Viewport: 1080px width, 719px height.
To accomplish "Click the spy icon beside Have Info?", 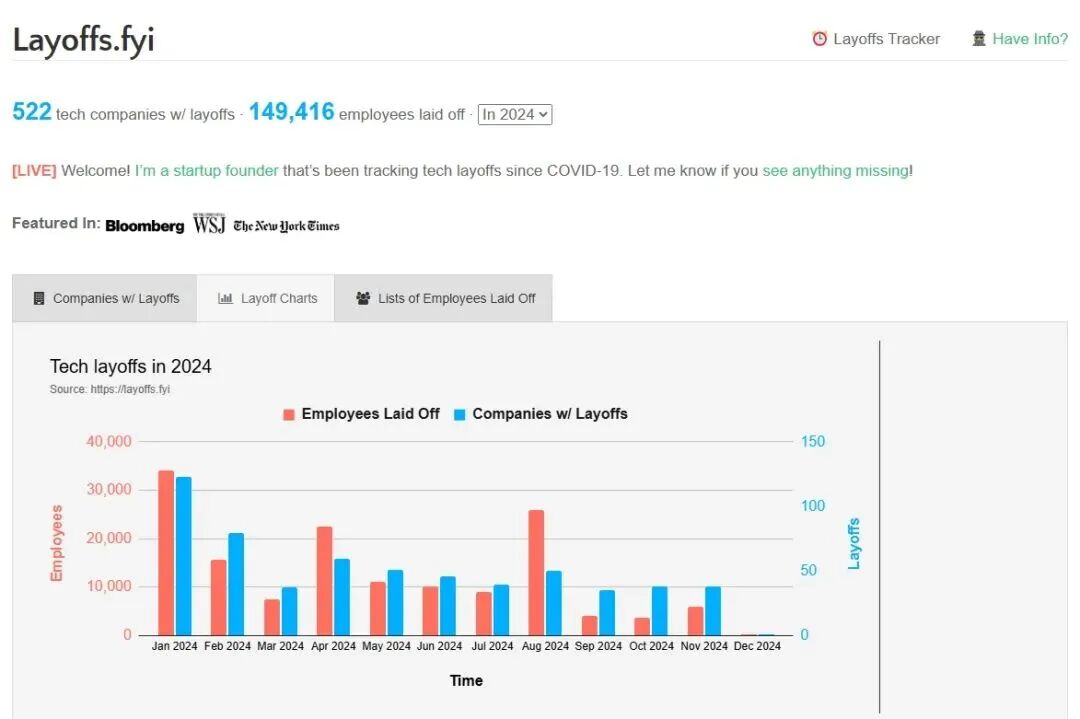I will point(979,39).
